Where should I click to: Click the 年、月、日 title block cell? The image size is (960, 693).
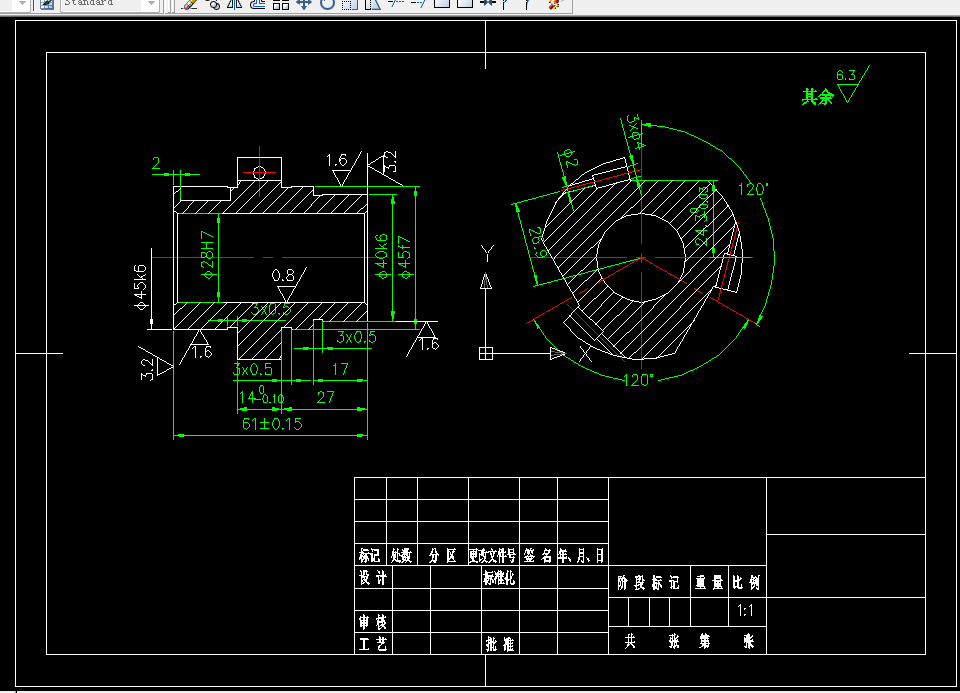582,555
